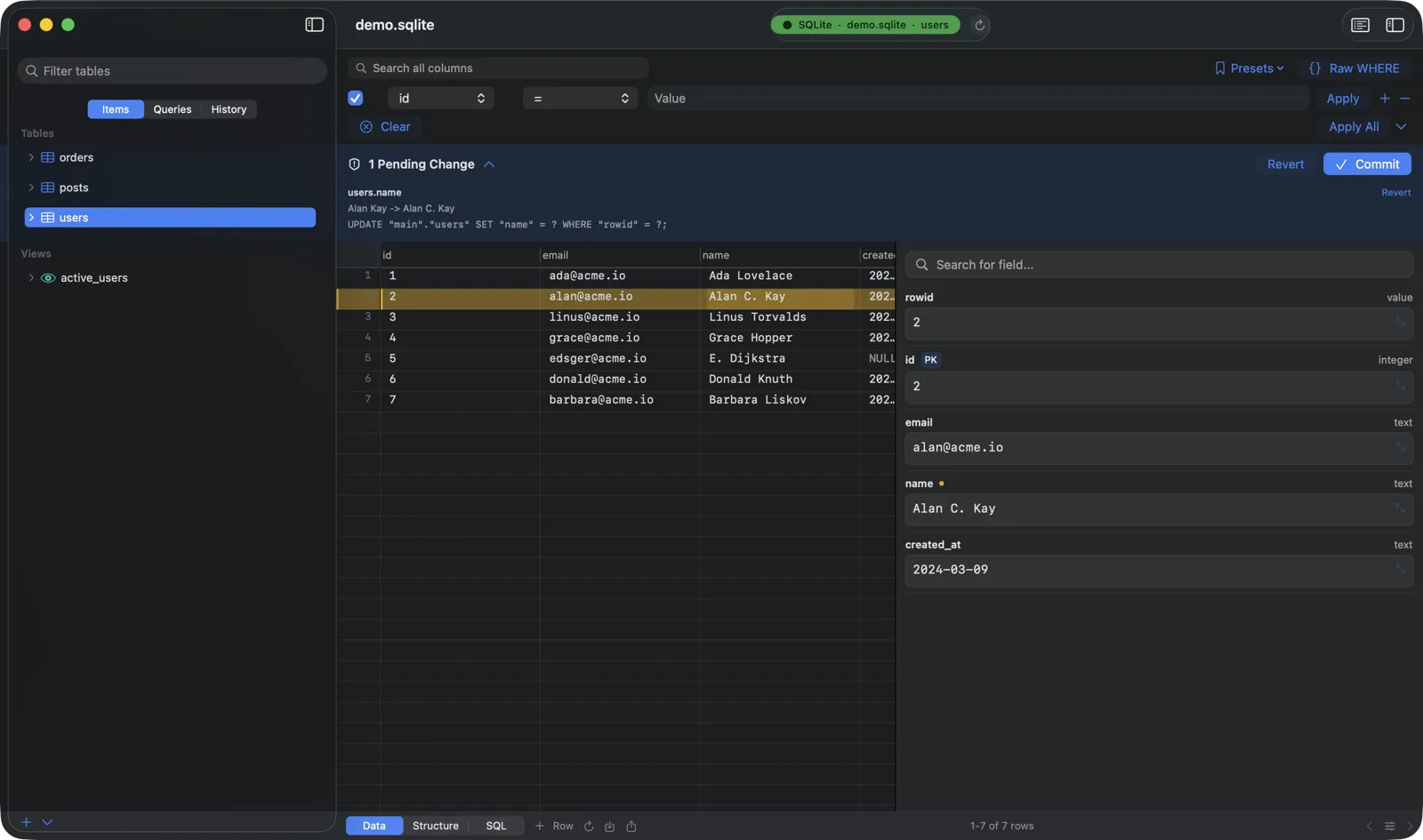Click the export share icon in bottom bar
Image resolution: width=1423 pixels, height=840 pixels.
[x=631, y=826]
